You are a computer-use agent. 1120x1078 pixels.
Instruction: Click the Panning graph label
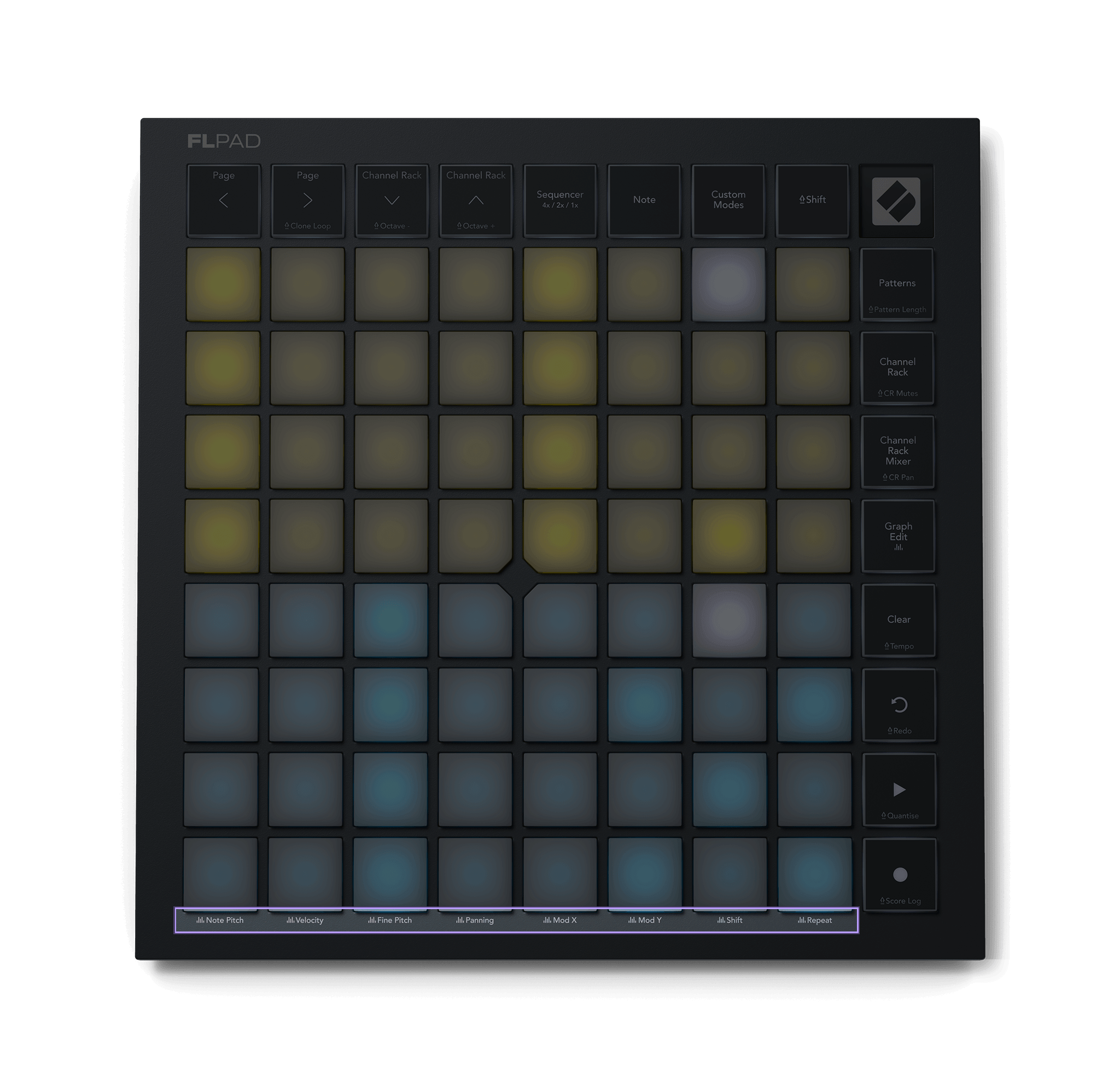coord(475,921)
